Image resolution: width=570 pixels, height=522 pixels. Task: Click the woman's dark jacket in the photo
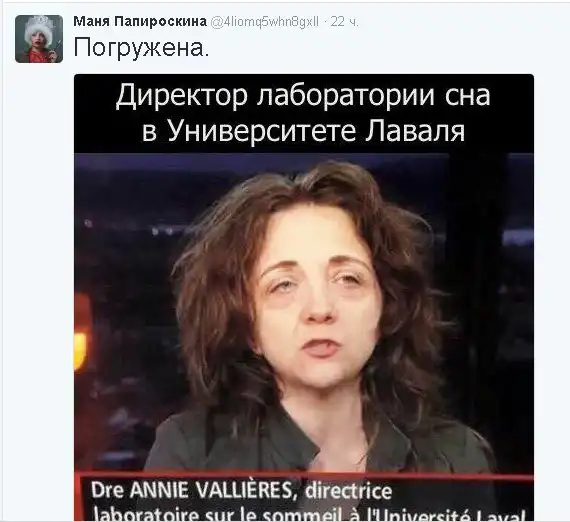(313, 442)
